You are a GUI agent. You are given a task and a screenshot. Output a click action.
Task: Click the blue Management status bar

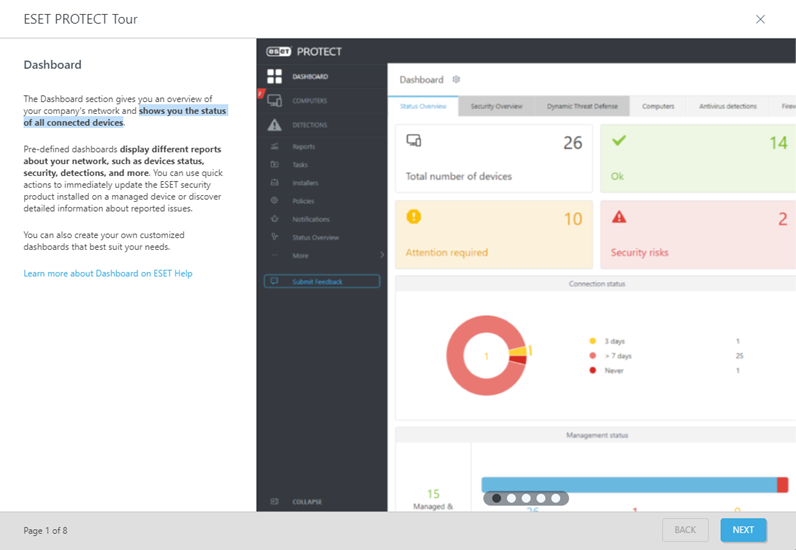[x=629, y=485]
